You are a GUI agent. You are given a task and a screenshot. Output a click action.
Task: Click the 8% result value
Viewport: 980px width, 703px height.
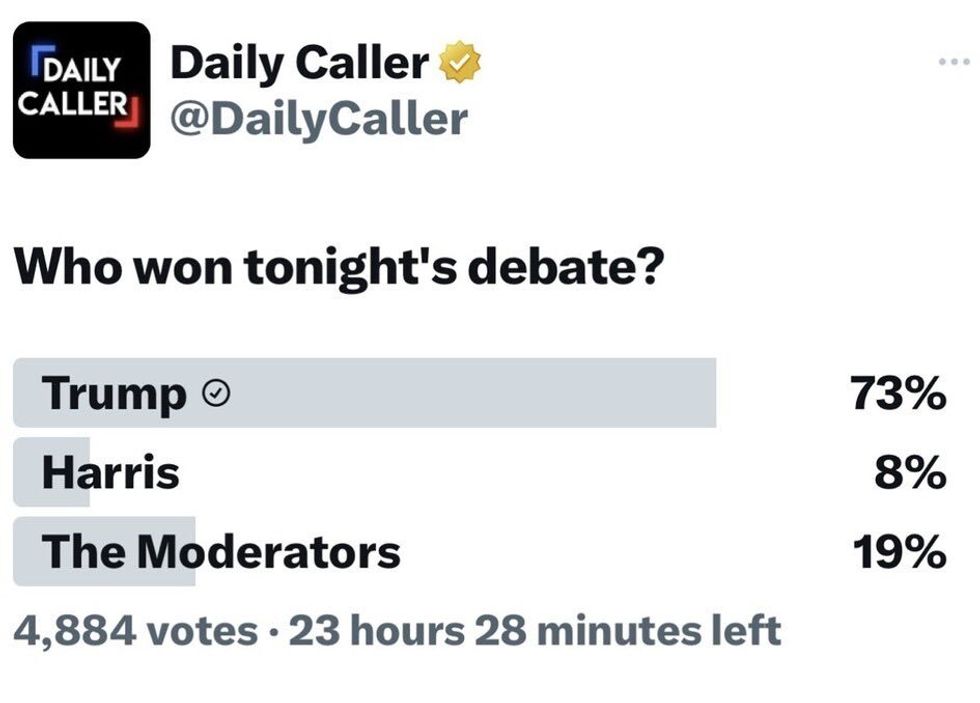[912, 473]
